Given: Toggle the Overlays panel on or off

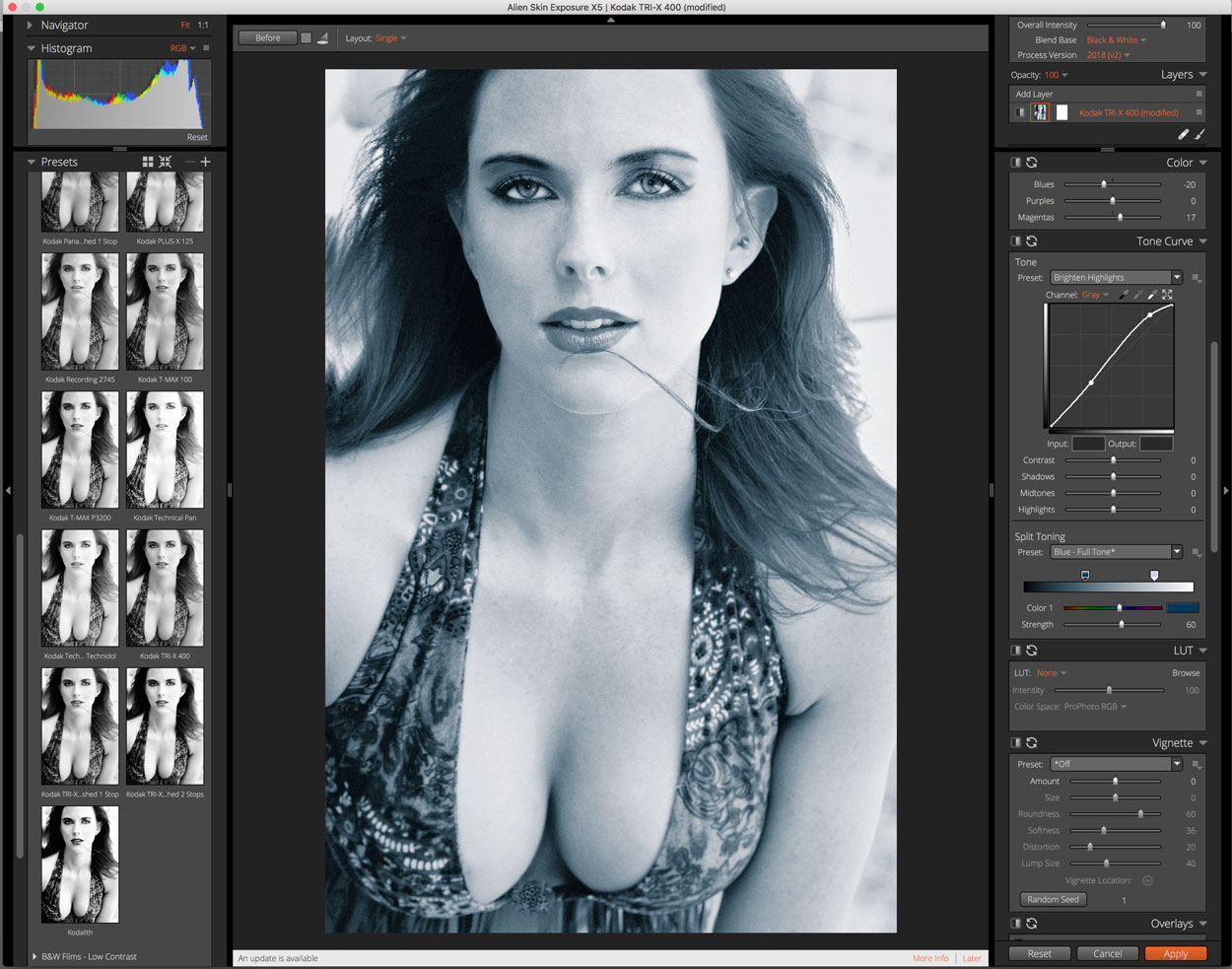Looking at the screenshot, I should click(x=1016, y=924).
